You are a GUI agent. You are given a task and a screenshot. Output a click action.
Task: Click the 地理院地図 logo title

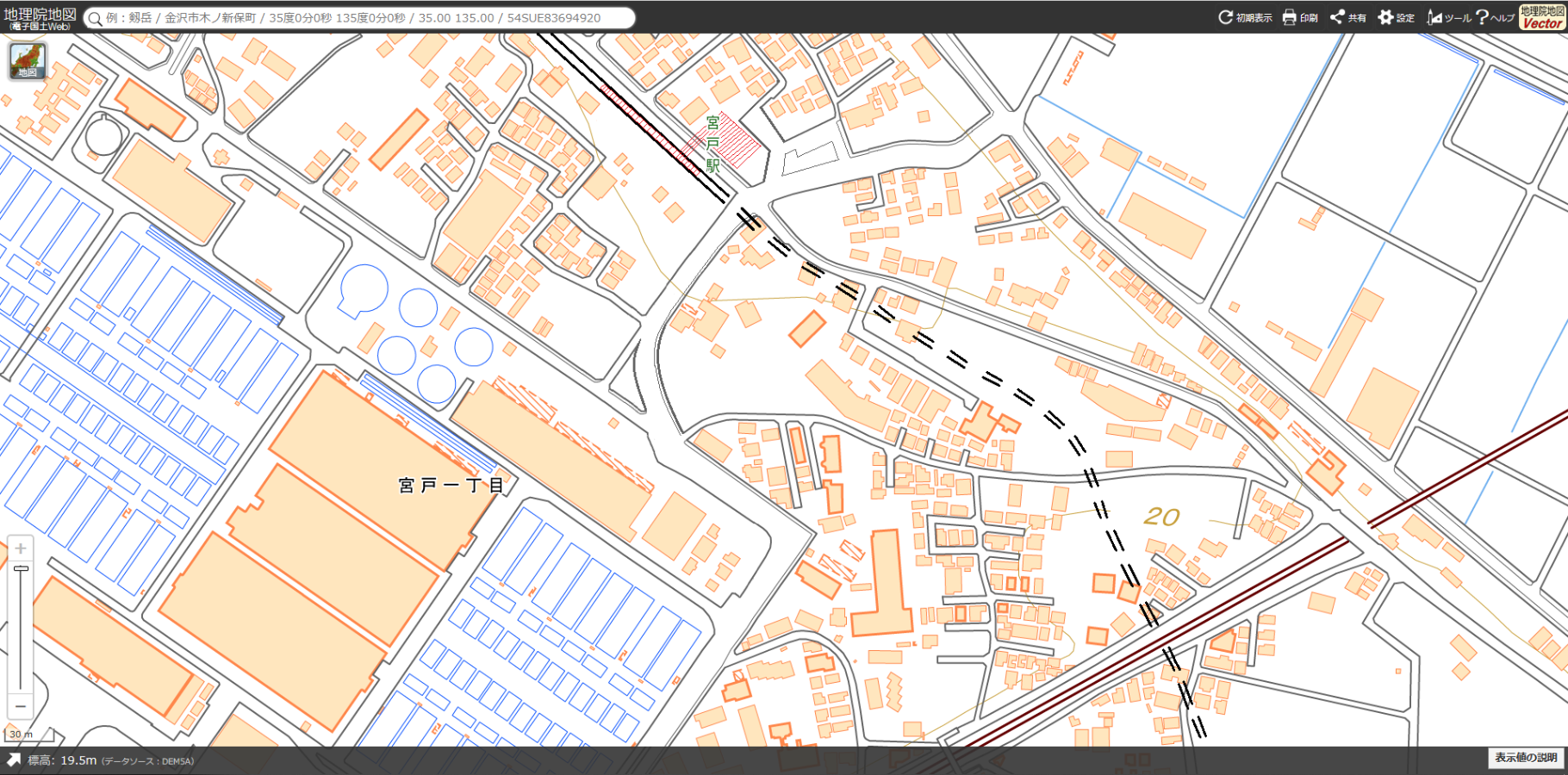coord(40,17)
